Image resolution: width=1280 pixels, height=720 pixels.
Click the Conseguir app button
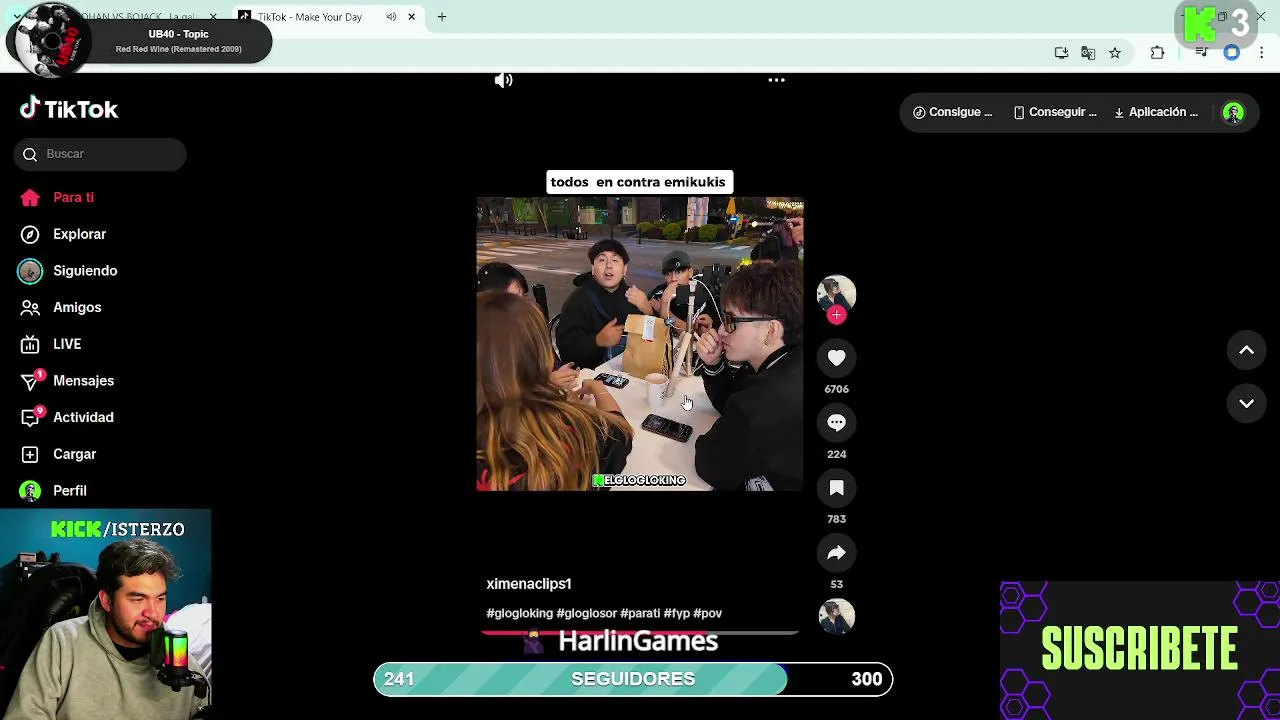(1055, 112)
